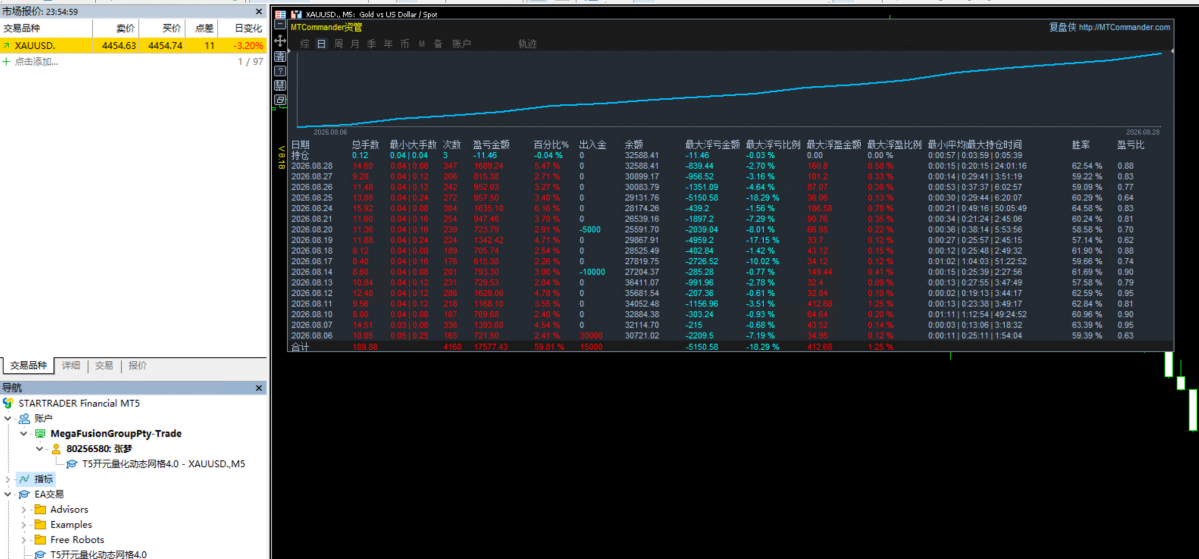1199x559 pixels.
Task: Click the 点击添加... add symbol field
Action: point(37,61)
